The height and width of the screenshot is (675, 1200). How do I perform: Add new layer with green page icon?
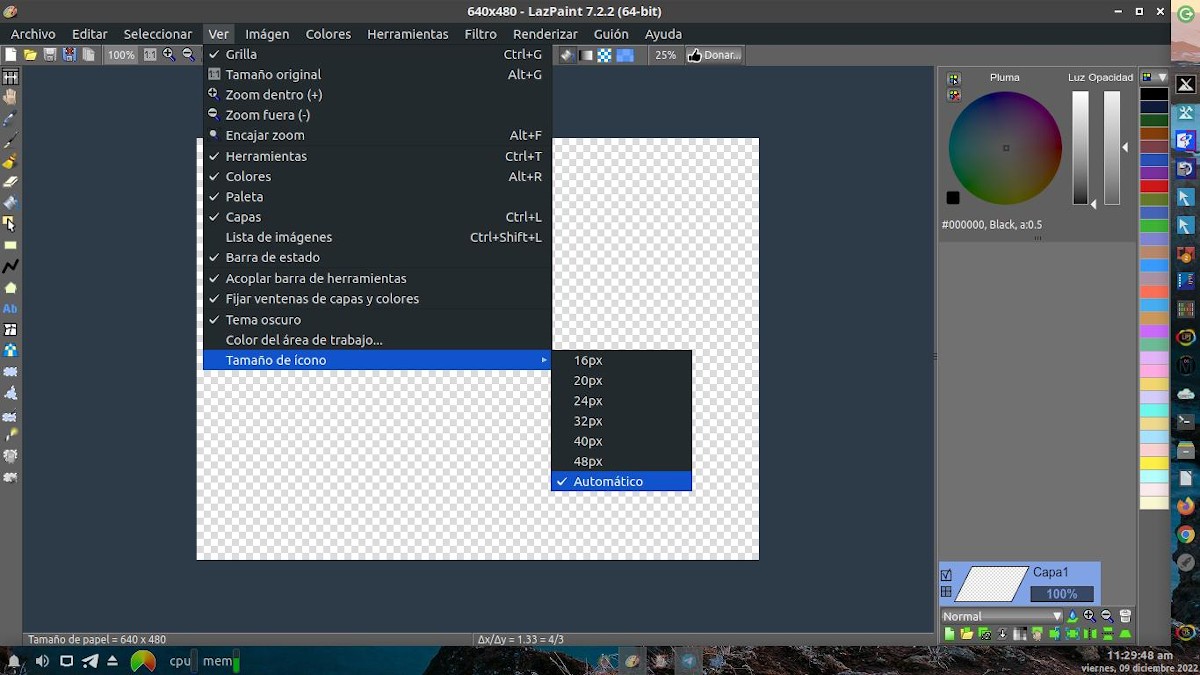(949, 634)
